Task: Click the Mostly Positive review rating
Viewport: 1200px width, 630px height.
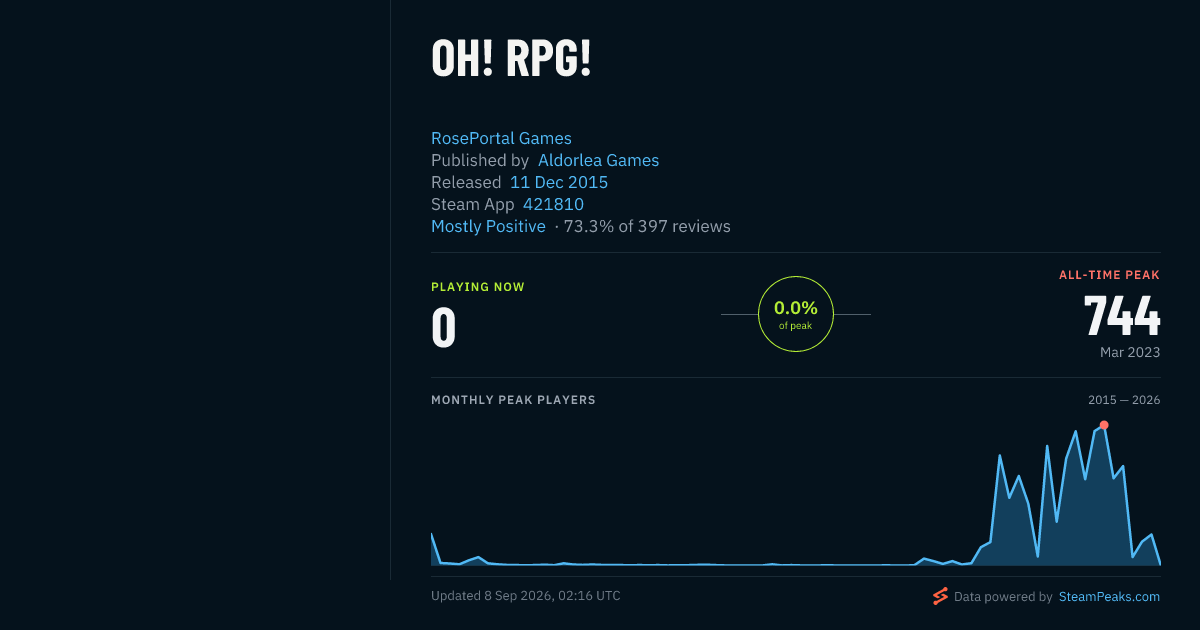Action: coord(488,226)
